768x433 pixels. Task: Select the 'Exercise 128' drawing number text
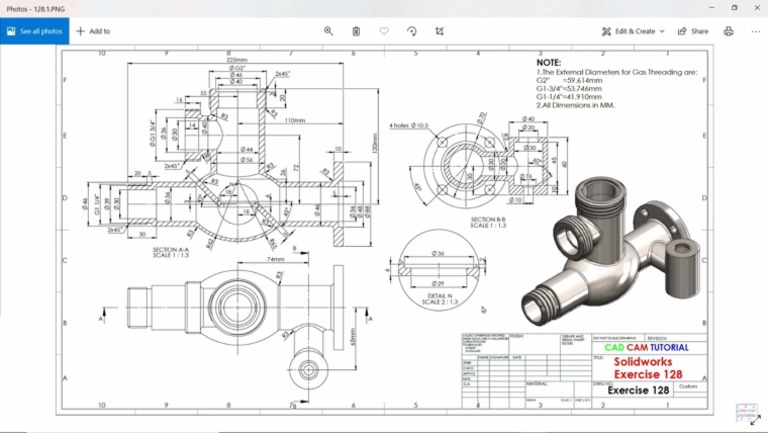tap(638, 390)
